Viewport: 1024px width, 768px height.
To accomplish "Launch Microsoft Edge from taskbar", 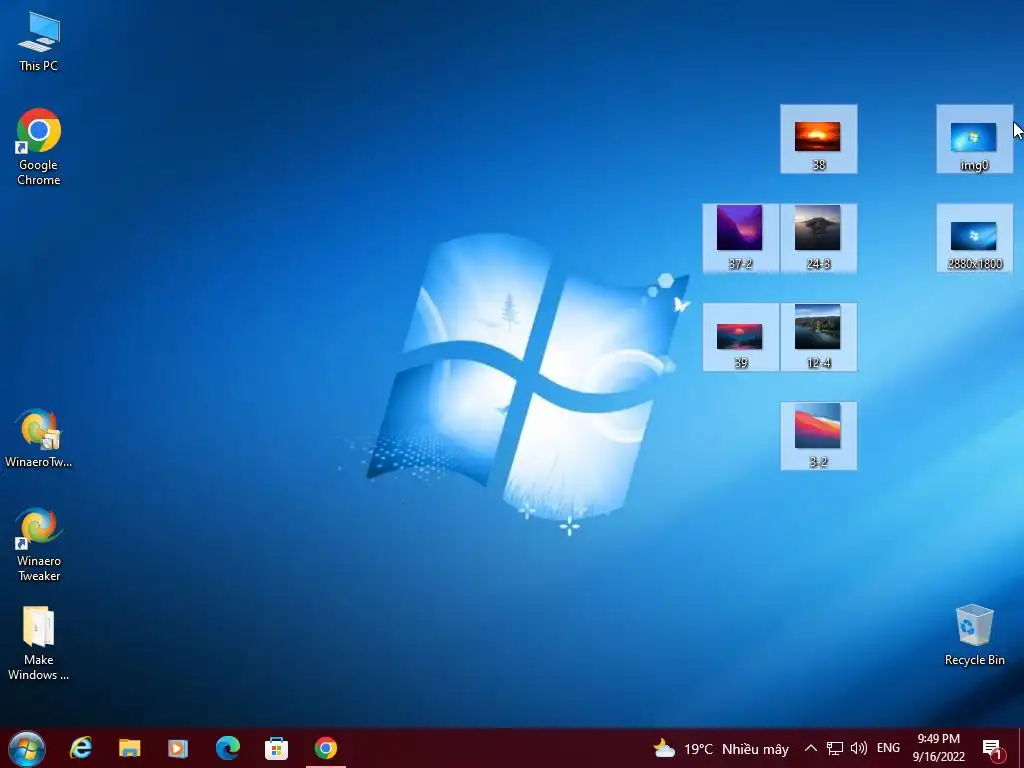I will click(x=227, y=748).
